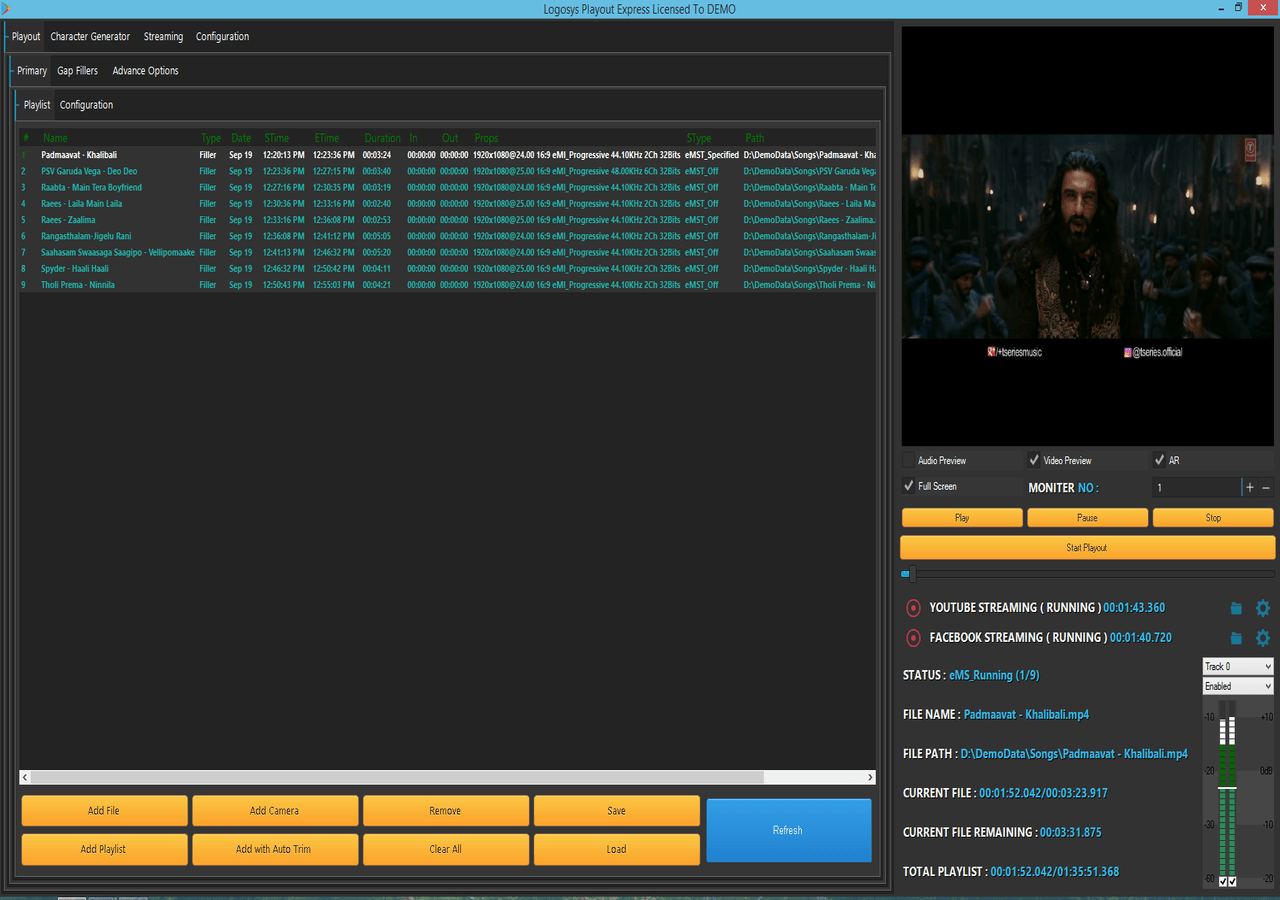The height and width of the screenshot is (900, 1280).
Task: Open Facebook streaming settings gear
Action: pyautogui.click(x=1262, y=638)
